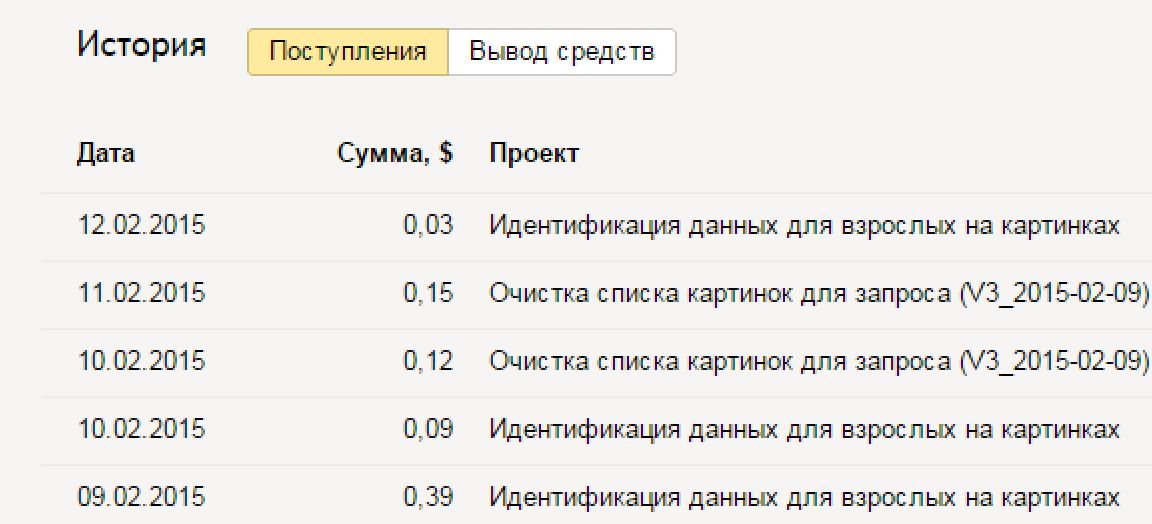
Task: Click the Проект column header
Action: [x=533, y=154]
